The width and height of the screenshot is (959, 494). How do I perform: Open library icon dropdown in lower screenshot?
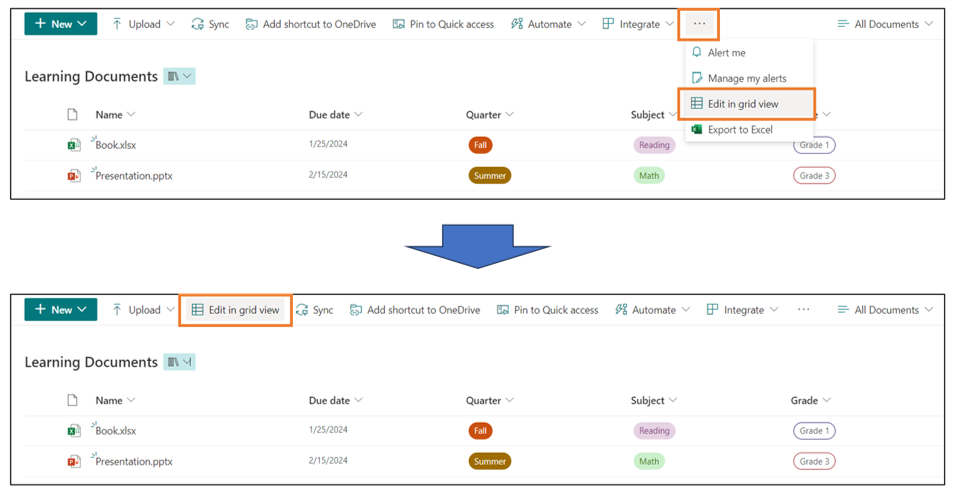pos(179,361)
